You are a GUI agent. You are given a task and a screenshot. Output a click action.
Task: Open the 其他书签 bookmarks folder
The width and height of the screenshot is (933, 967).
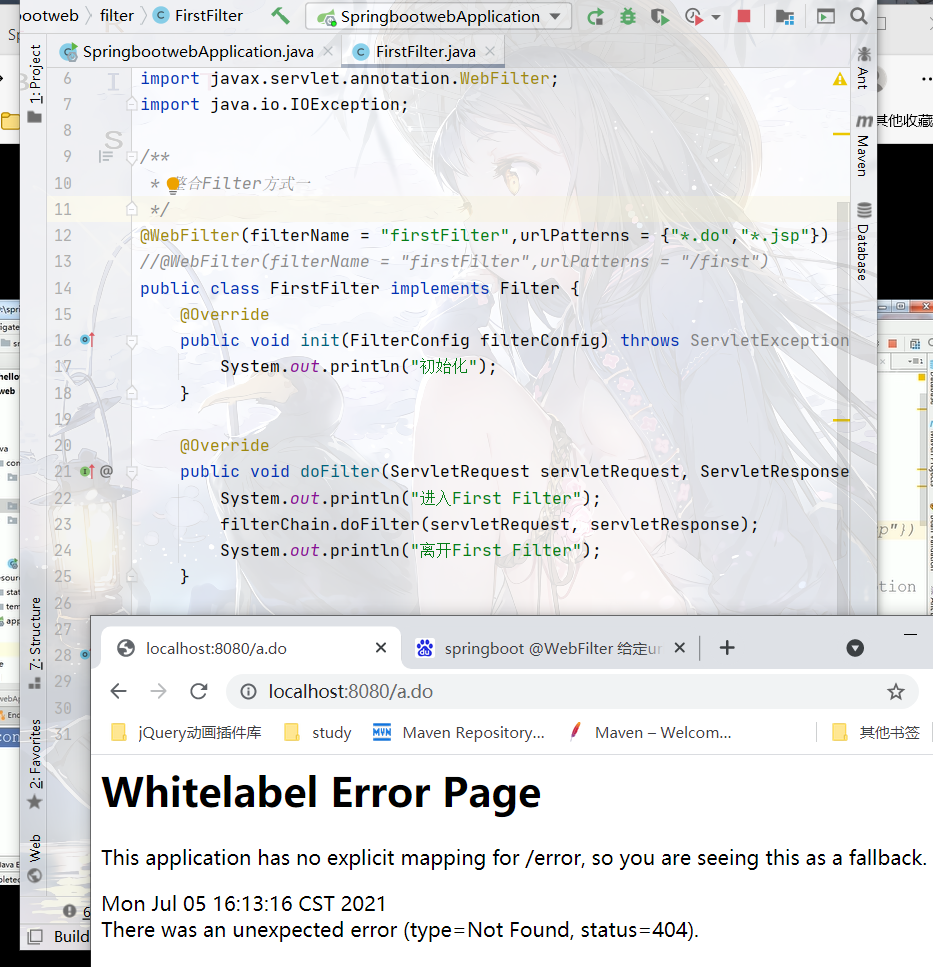coord(876,733)
